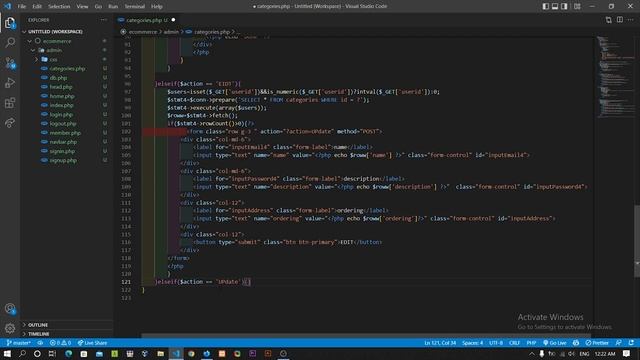Open Task View in the taskbar
Image resolution: width=640 pixels, height=360 pixels.
52,353
